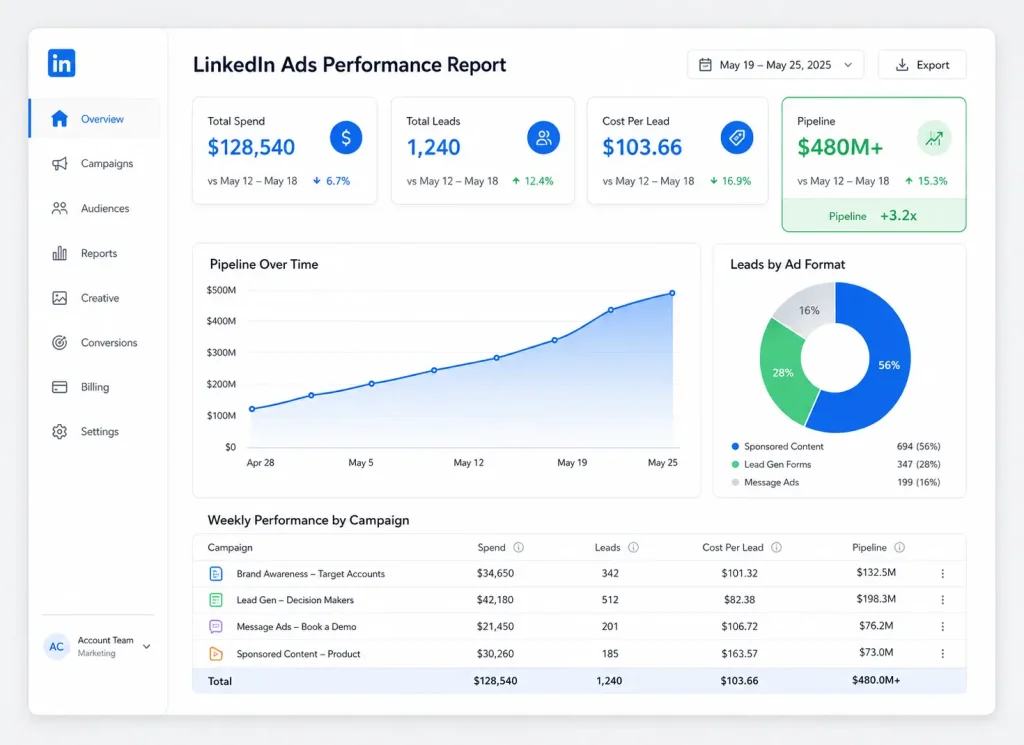Expand the date range chevron arrow
Image resolution: width=1024 pixels, height=745 pixels.
(848, 65)
